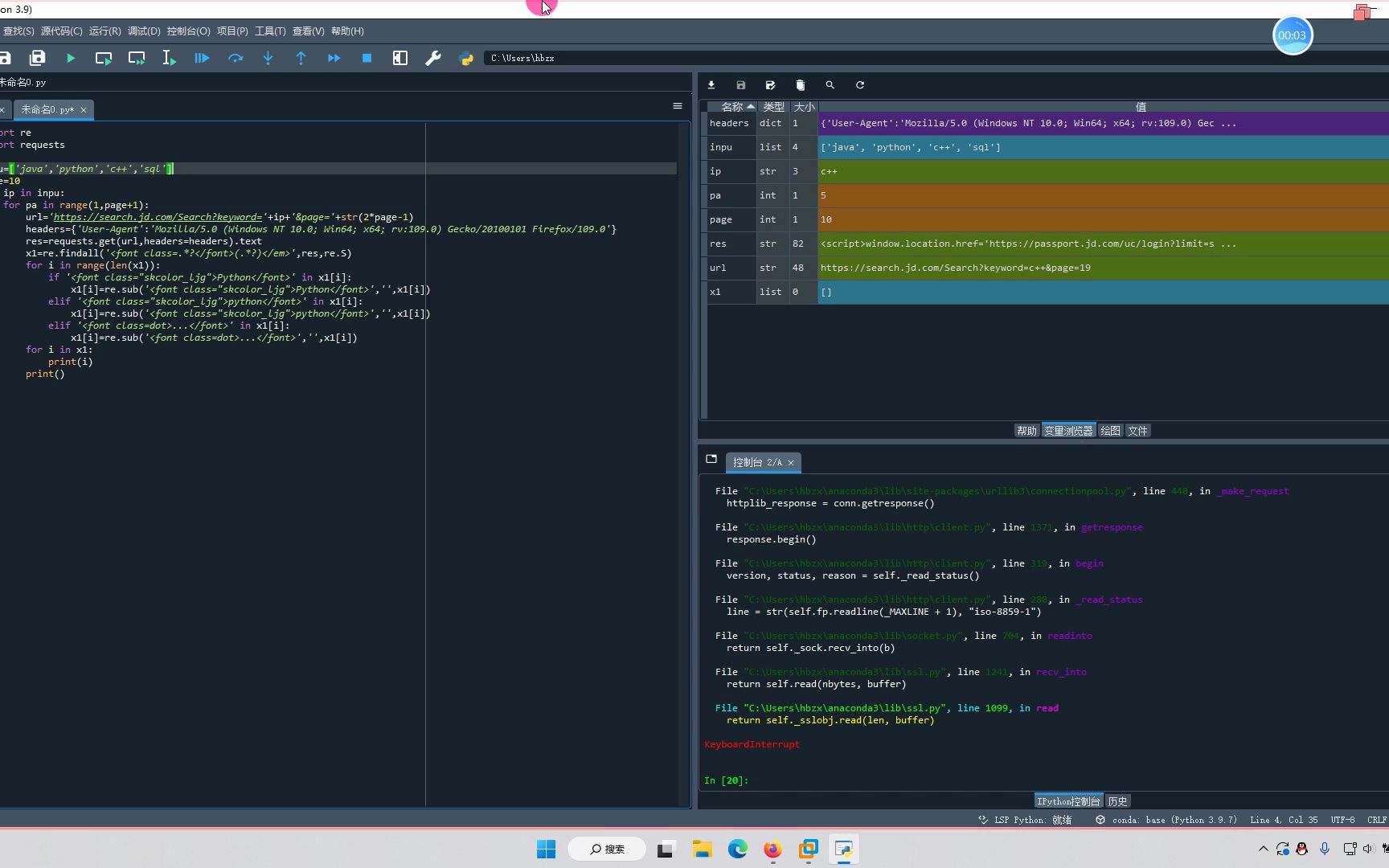1389x868 pixels.
Task: Select the x1 list variable row
Action: tap(1048, 293)
